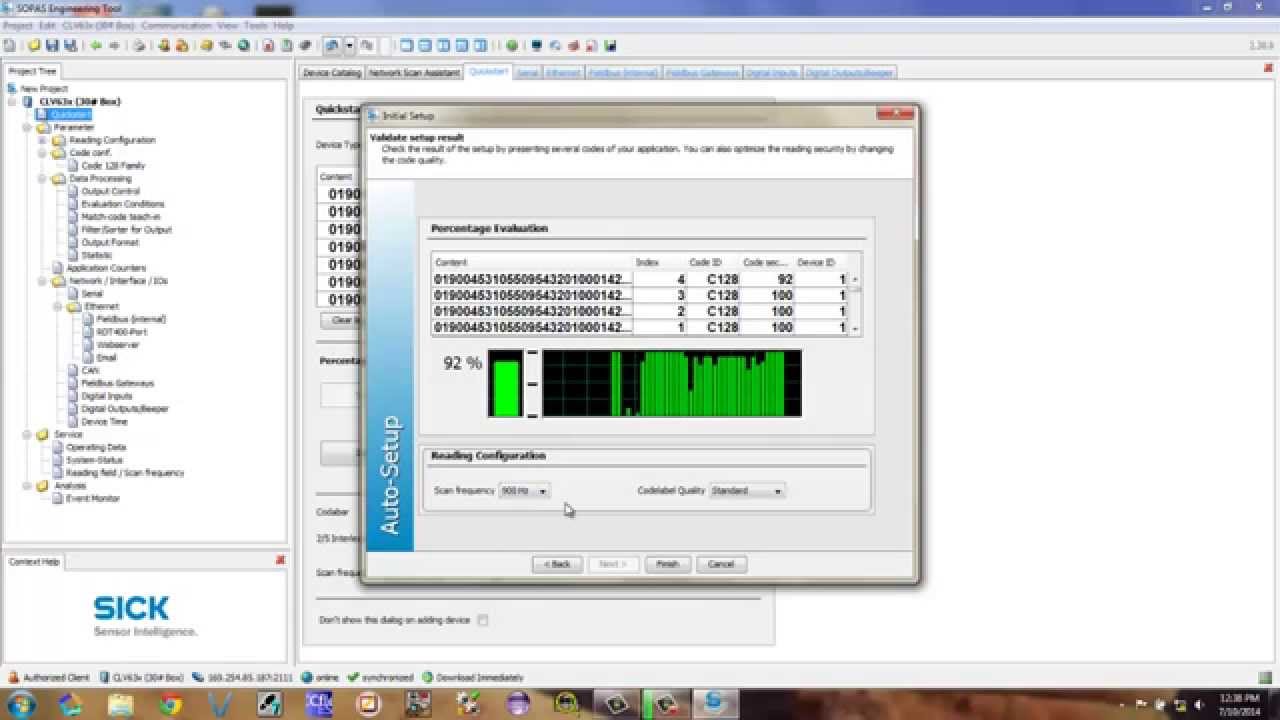Click the New project toolbar icon
The image size is (1280, 720).
(10, 46)
